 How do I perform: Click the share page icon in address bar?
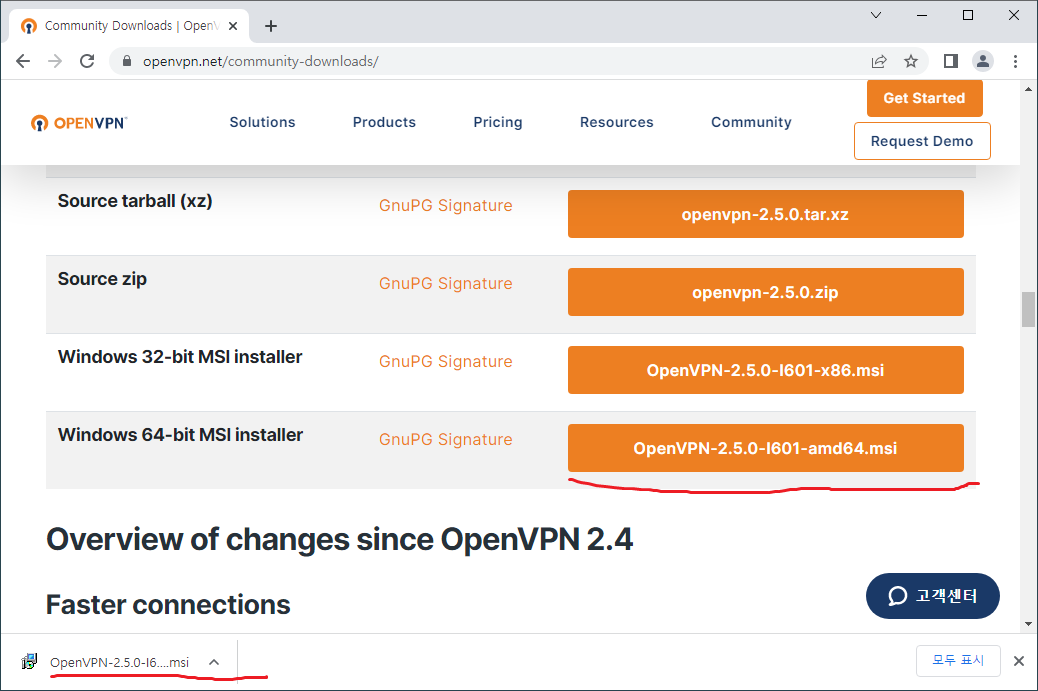pyautogui.click(x=878, y=62)
